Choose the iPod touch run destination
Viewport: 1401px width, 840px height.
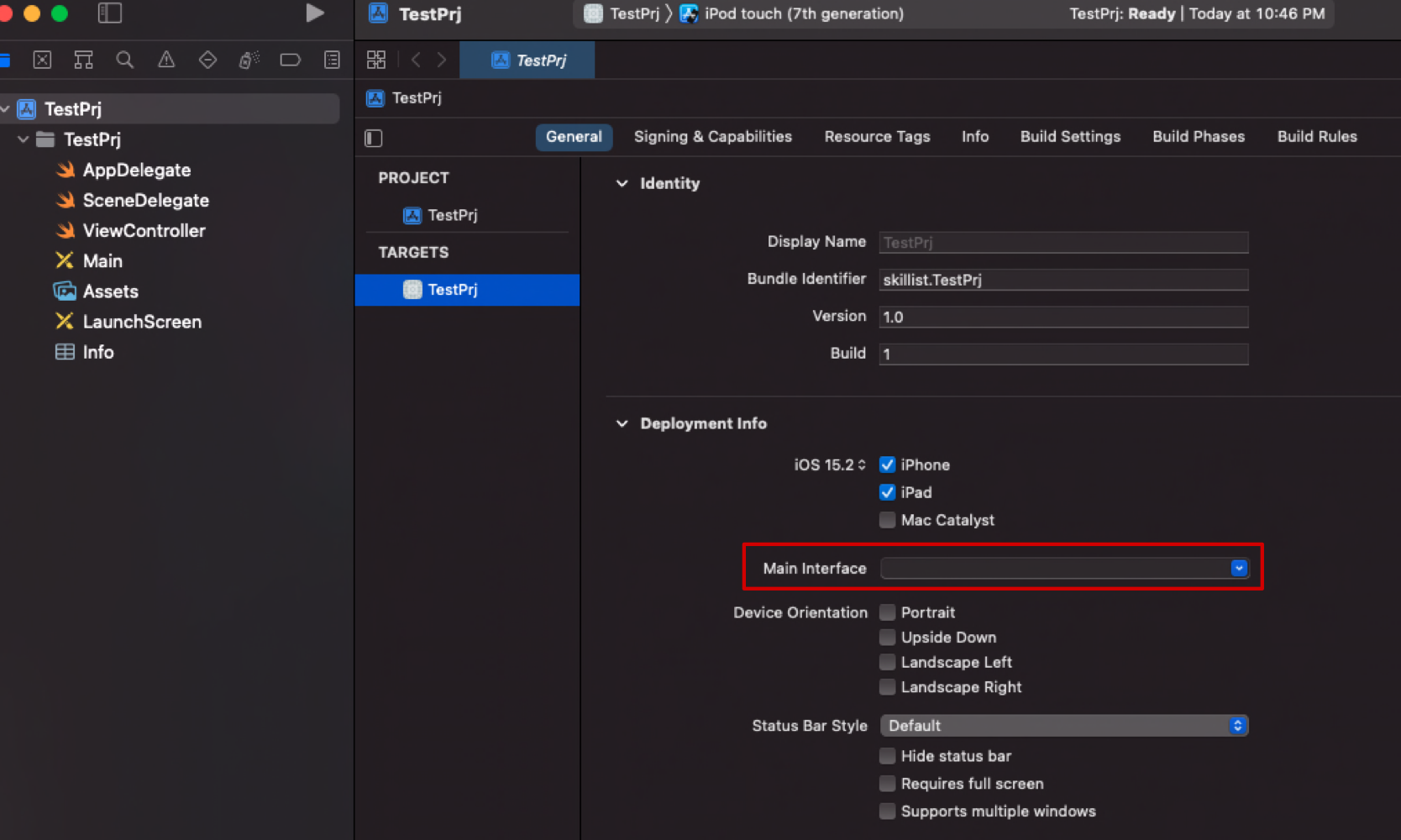tap(792, 13)
